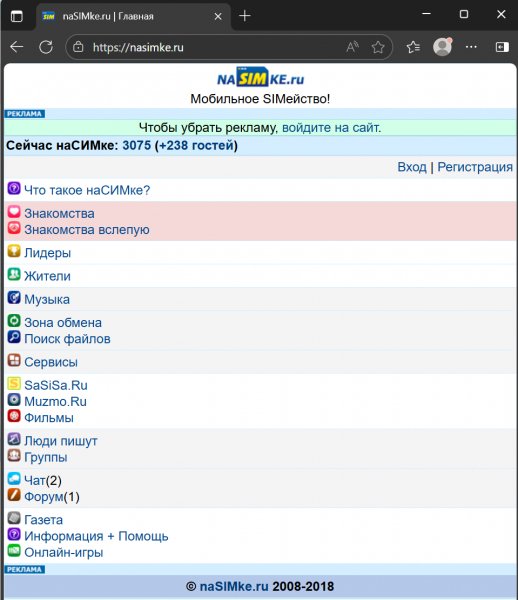The height and width of the screenshot is (600, 518).
Task: Follow the войдите на сайт link
Action: coord(331,127)
